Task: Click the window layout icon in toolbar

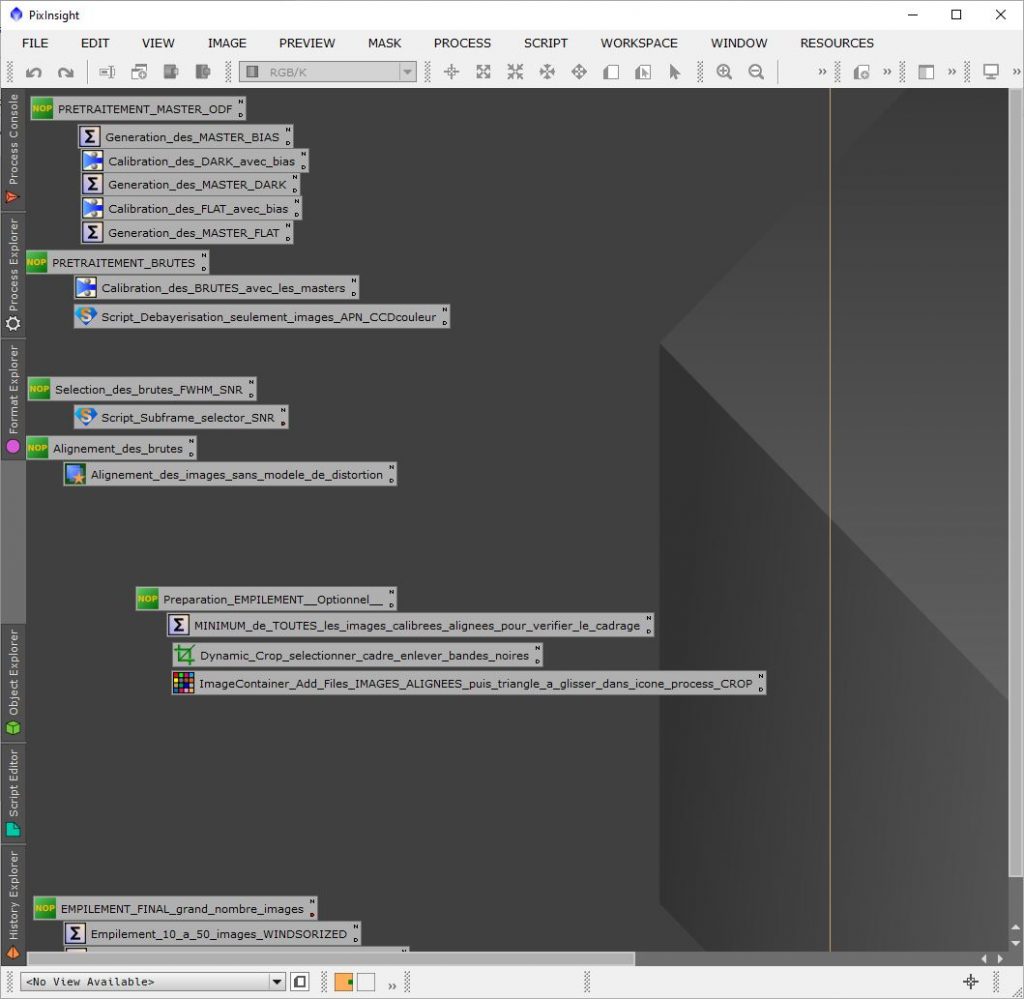Action: 926,72
